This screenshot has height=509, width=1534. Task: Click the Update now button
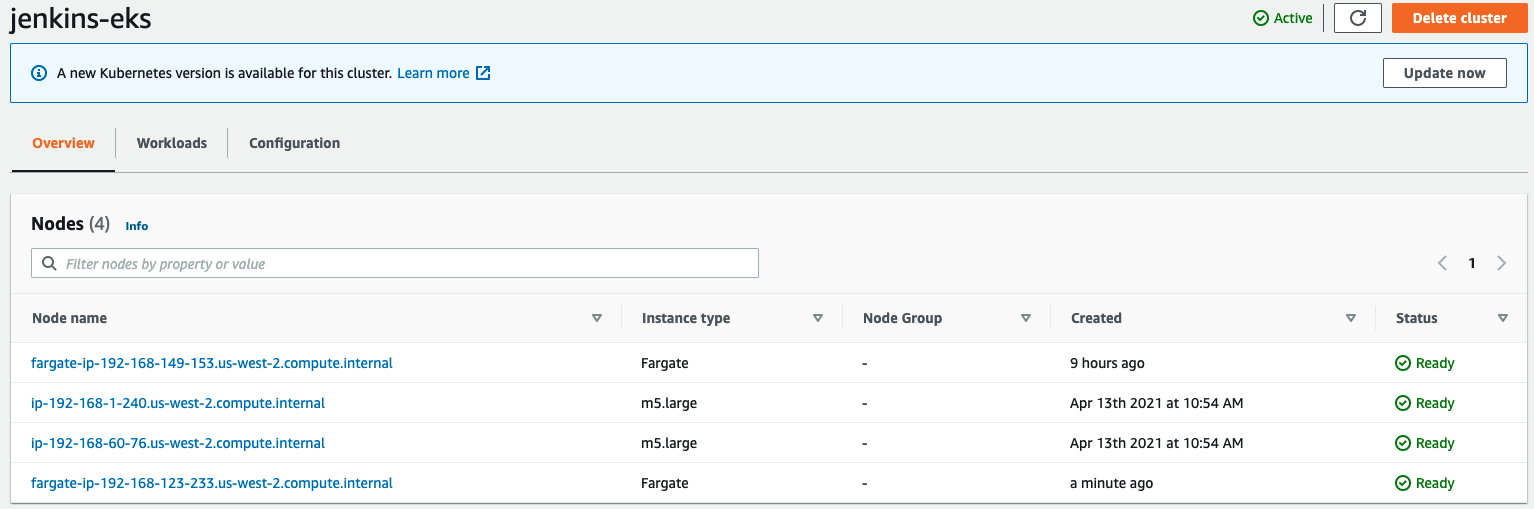pyautogui.click(x=1444, y=73)
